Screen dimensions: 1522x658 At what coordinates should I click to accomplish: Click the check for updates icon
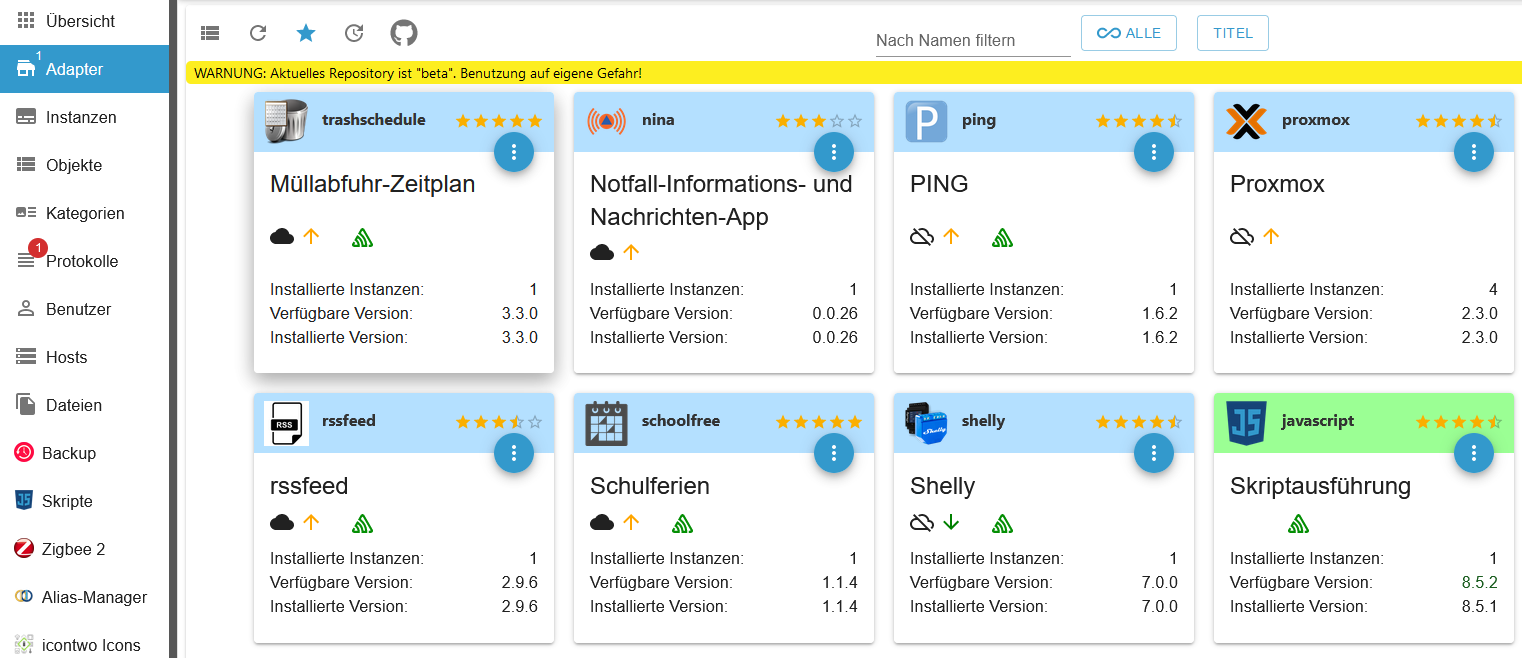coord(354,33)
